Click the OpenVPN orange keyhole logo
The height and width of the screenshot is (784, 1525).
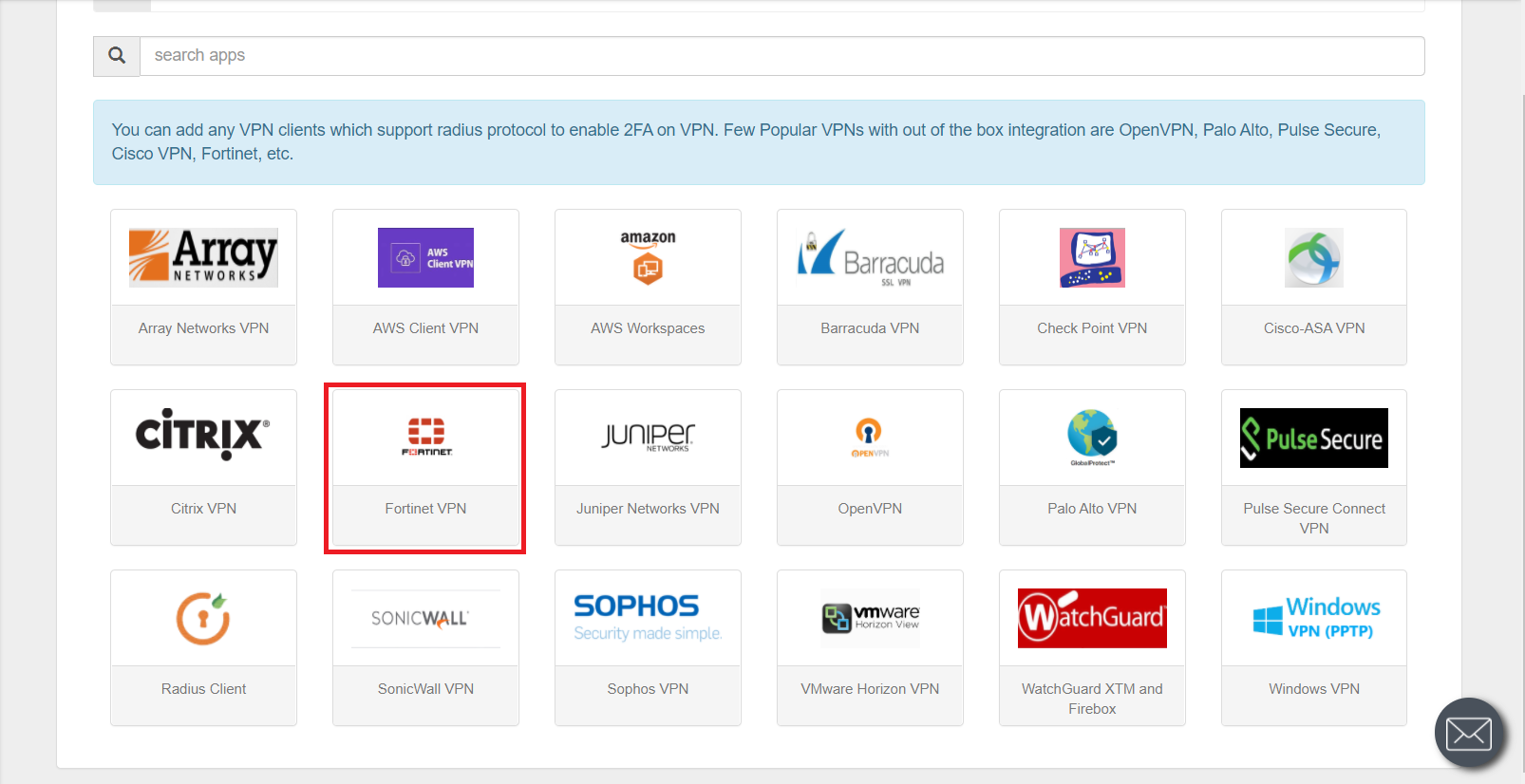[x=870, y=437]
